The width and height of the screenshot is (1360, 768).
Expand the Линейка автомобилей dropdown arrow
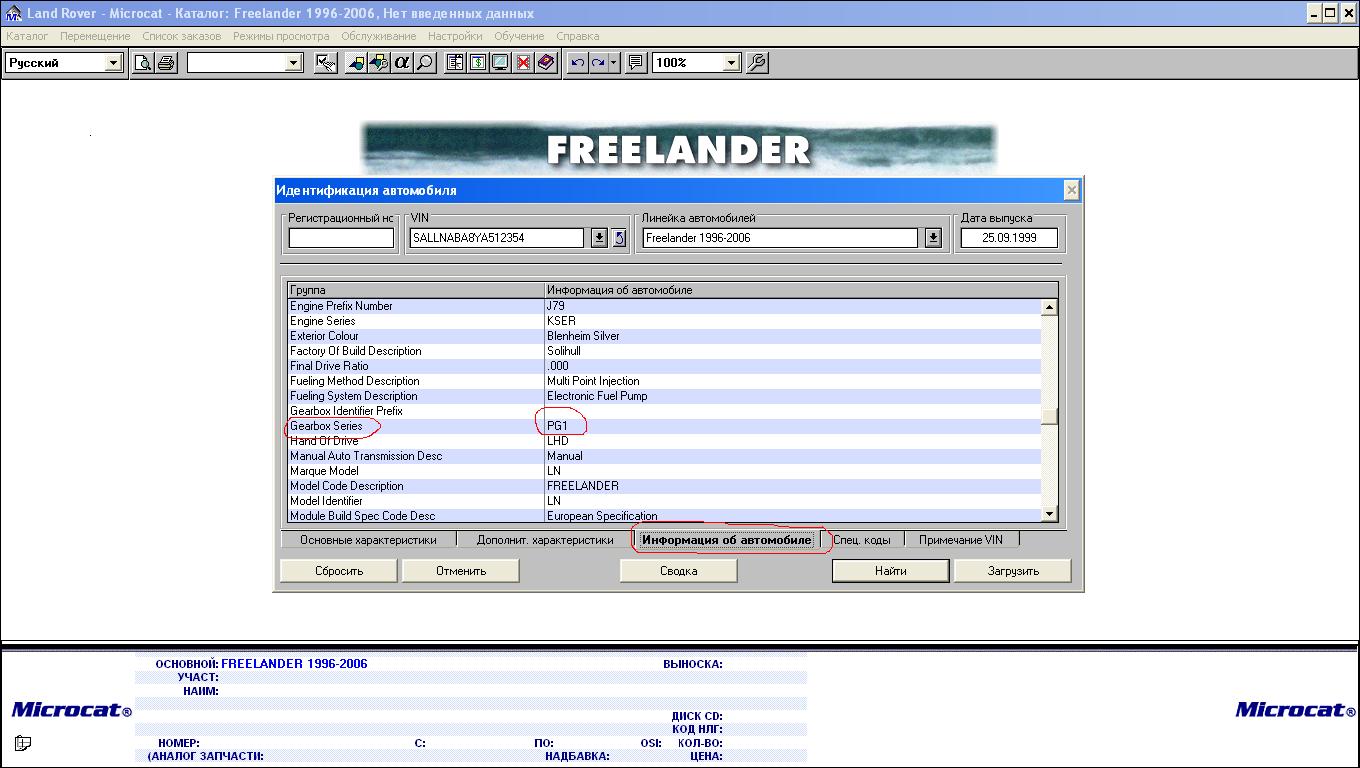click(933, 238)
